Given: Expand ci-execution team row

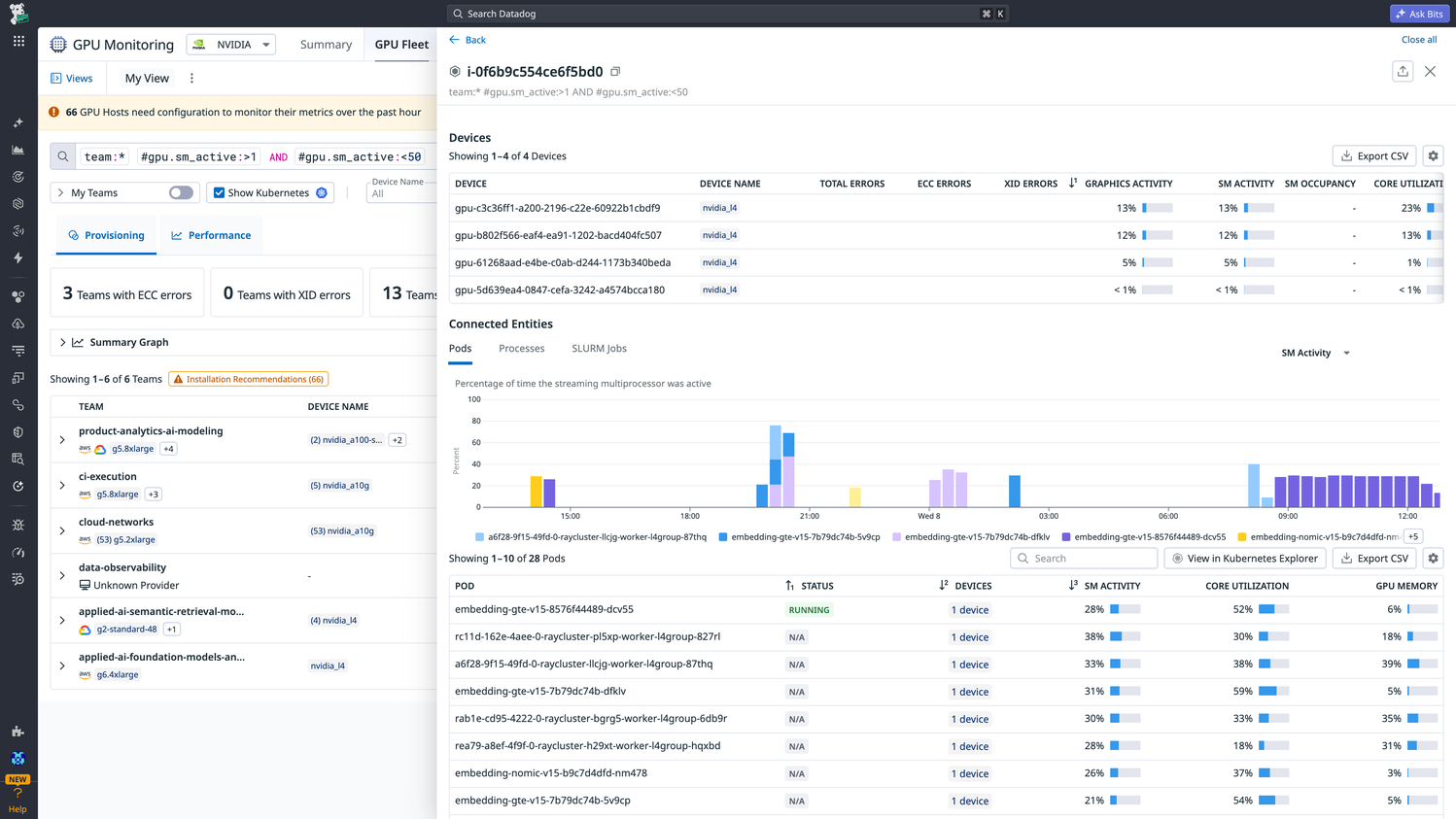Looking at the screenshot, I should coord(62,486).
